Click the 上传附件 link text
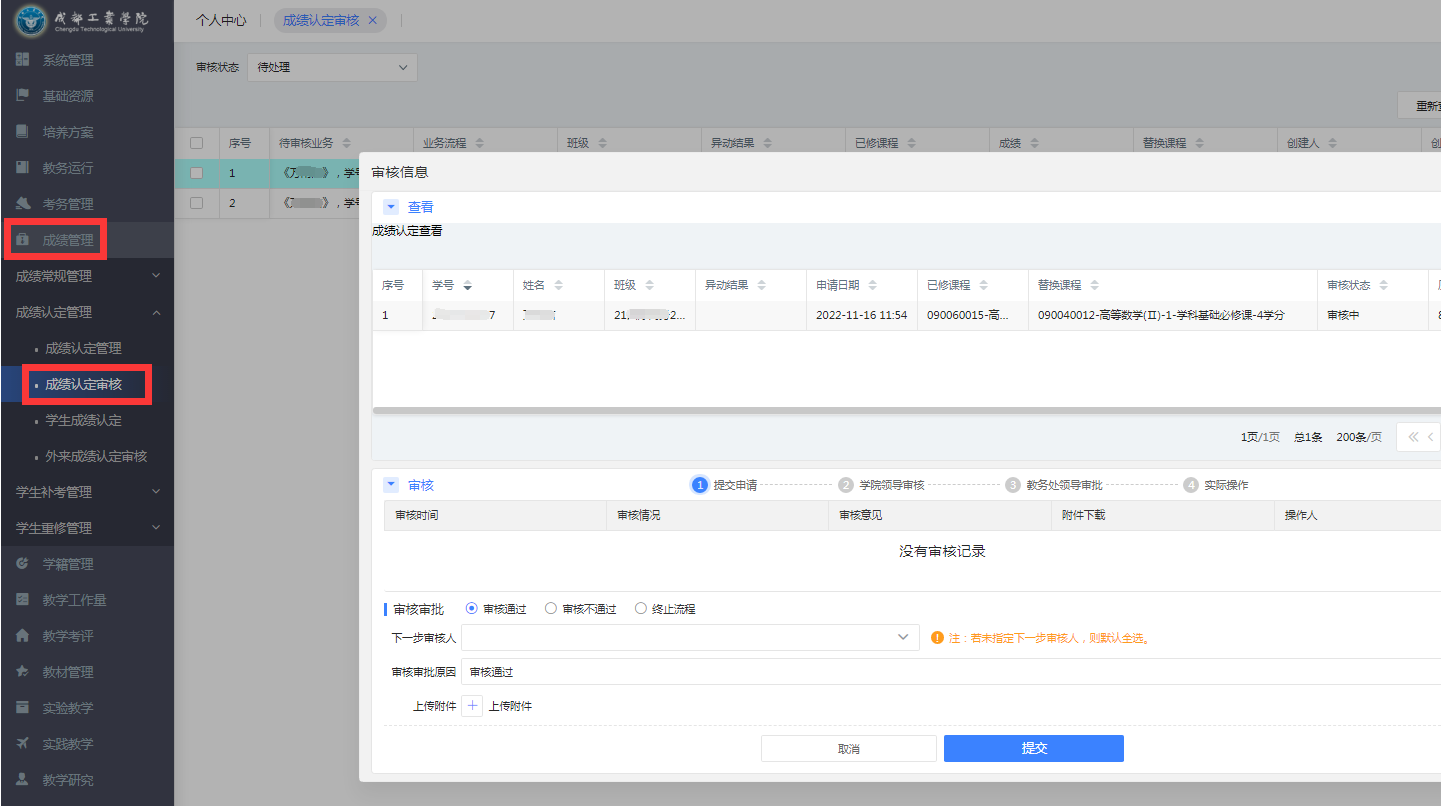1441x806 pixels. 510,706
